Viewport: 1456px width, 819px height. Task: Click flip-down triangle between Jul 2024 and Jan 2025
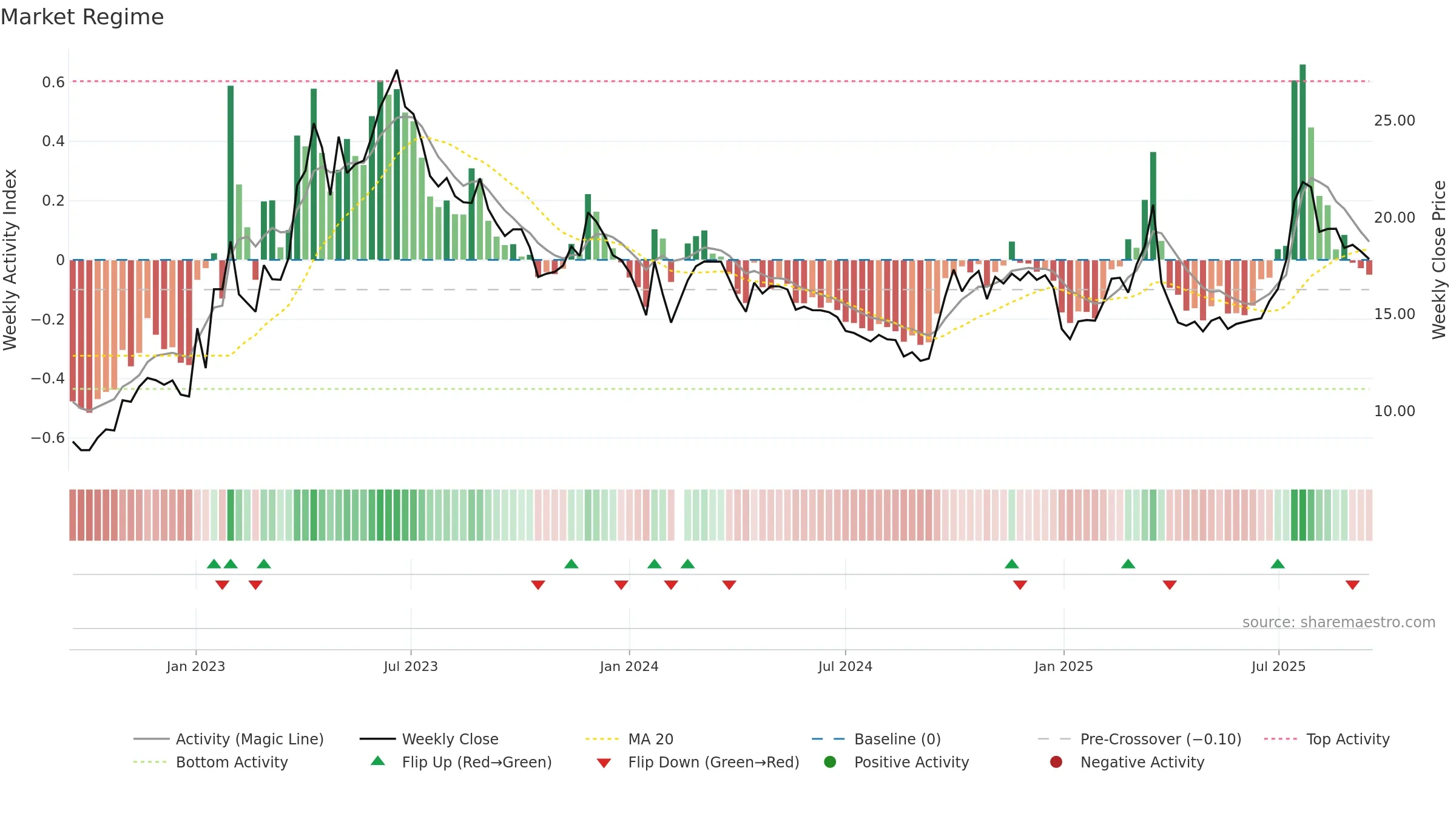click(1020, 585)
